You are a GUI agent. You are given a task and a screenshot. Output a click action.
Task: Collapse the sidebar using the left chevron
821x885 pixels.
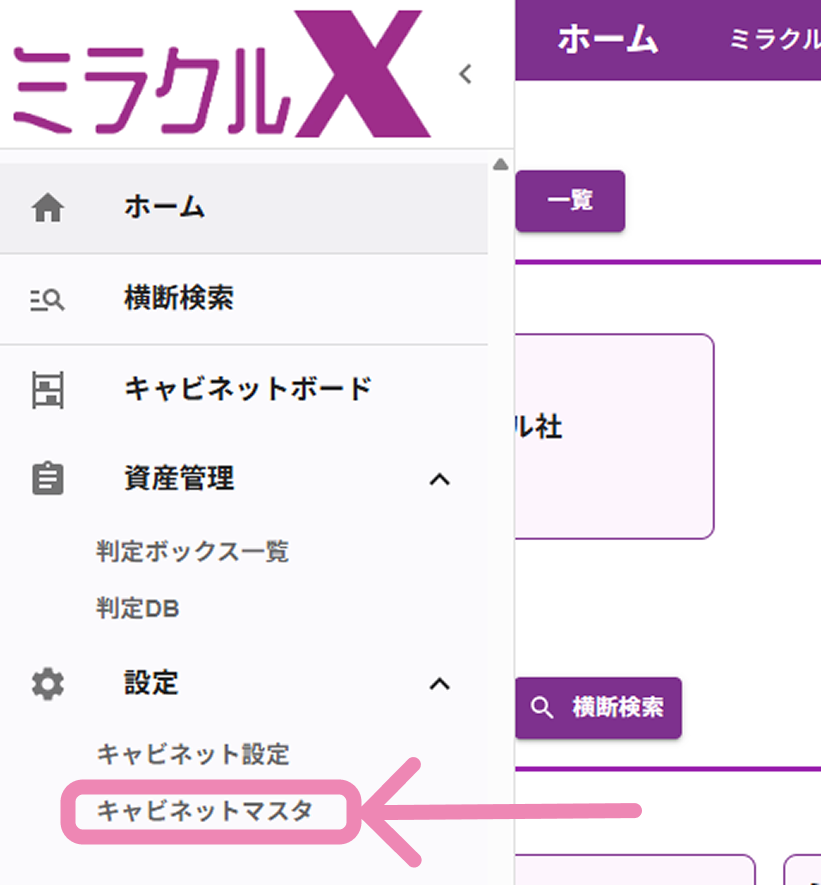(x=464, y=73)
